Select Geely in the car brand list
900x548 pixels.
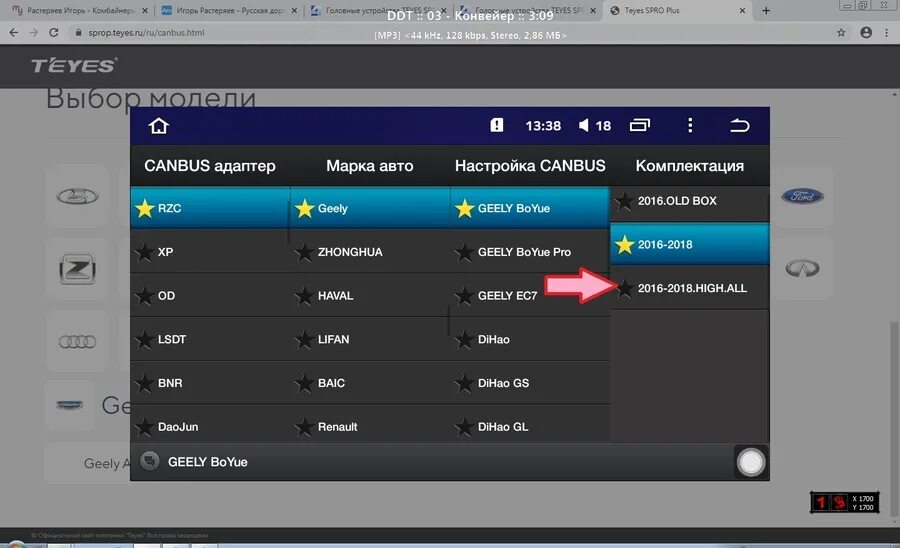(x=370, y=208)
